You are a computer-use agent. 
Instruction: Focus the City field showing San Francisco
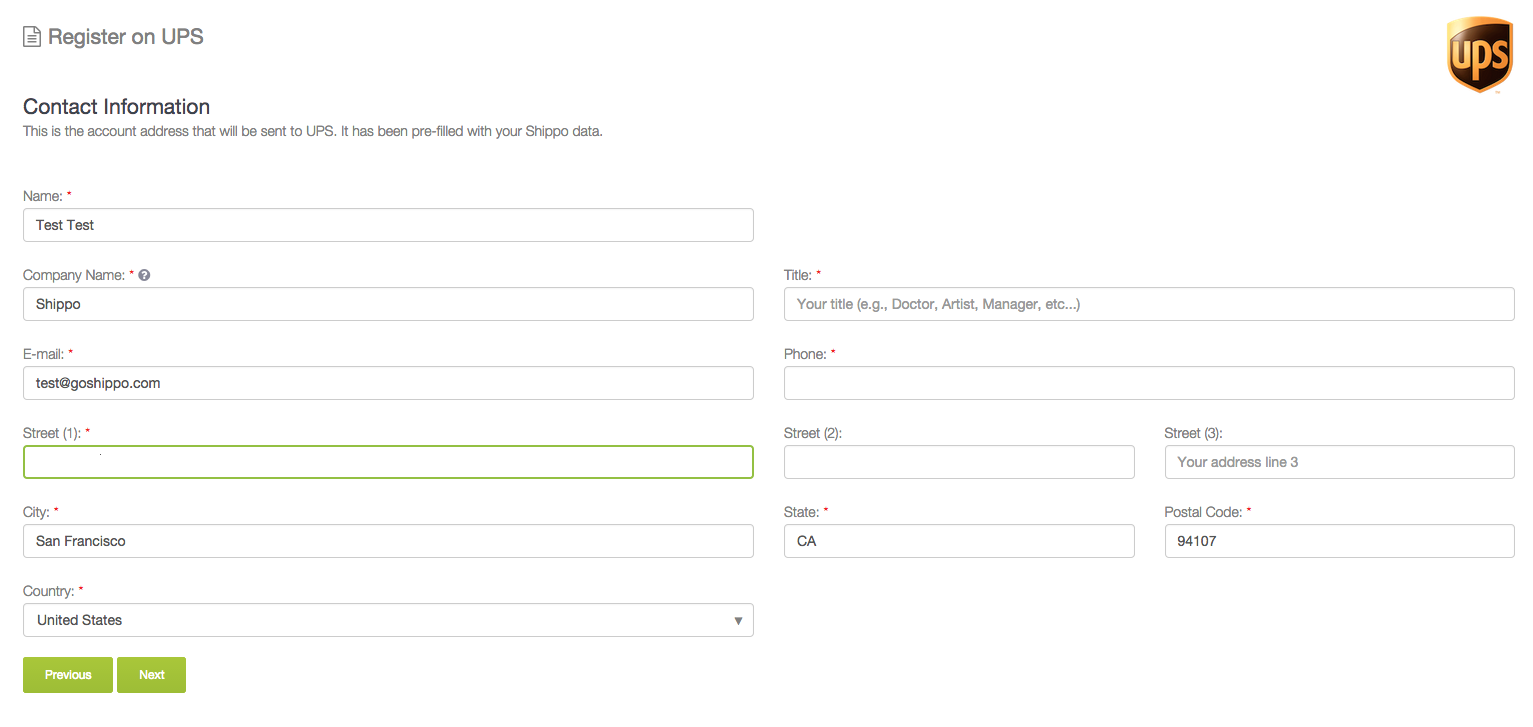(388, 541)
